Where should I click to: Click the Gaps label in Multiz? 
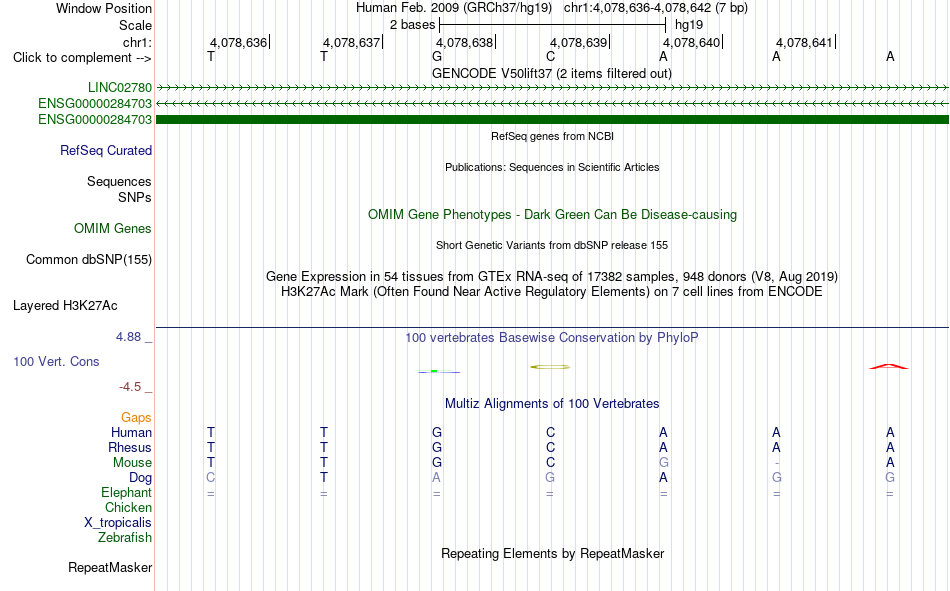tap(136, 417)
